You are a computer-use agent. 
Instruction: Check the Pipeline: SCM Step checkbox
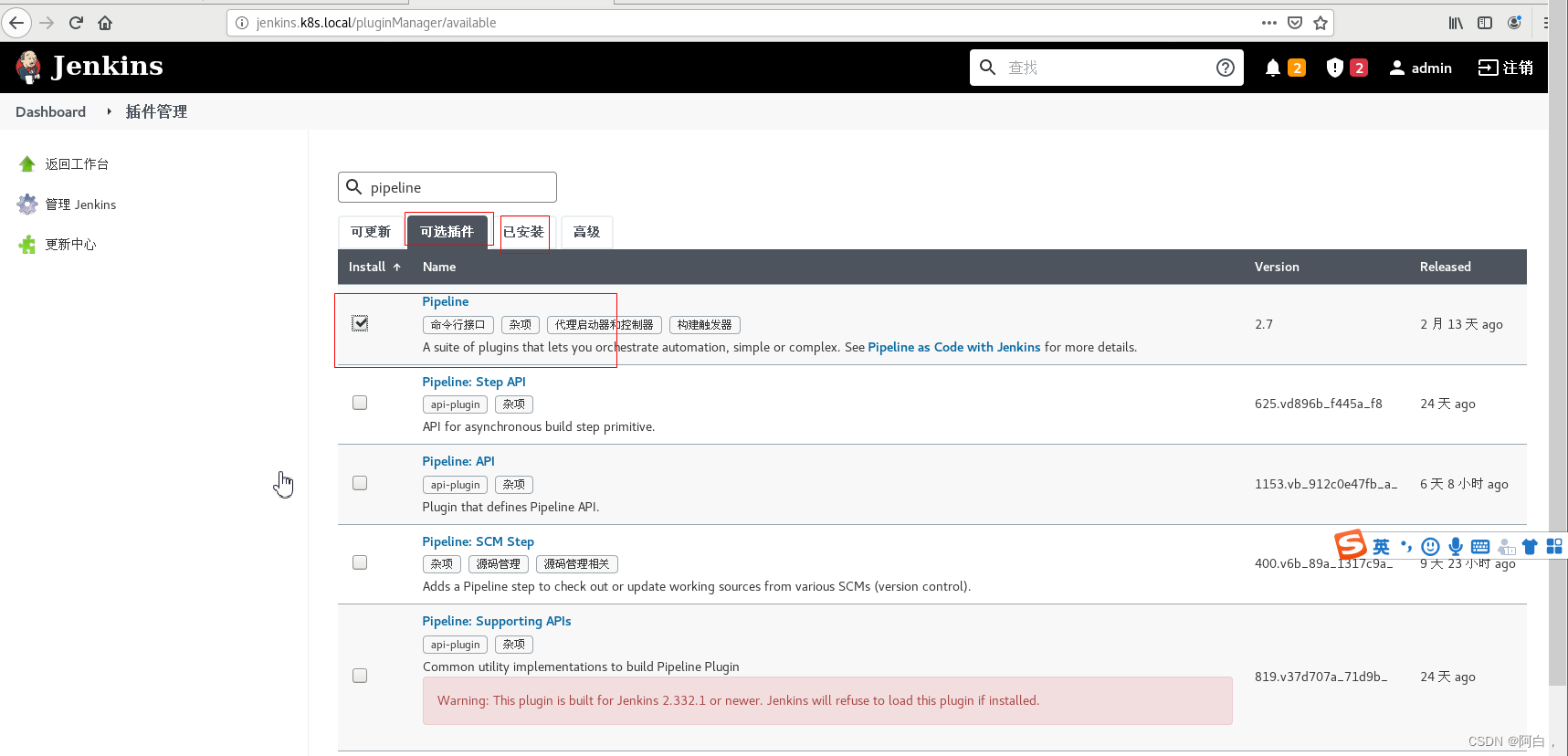click(x=360, y=562)
